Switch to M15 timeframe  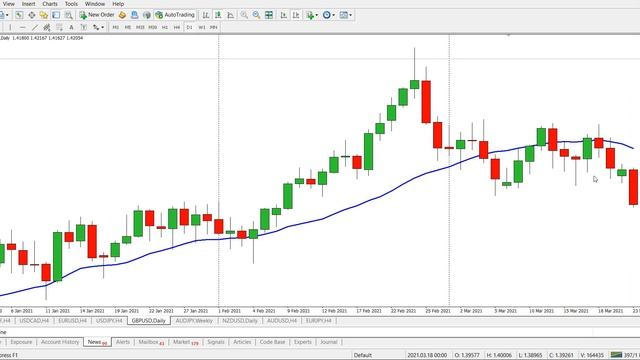coord(140,27)
